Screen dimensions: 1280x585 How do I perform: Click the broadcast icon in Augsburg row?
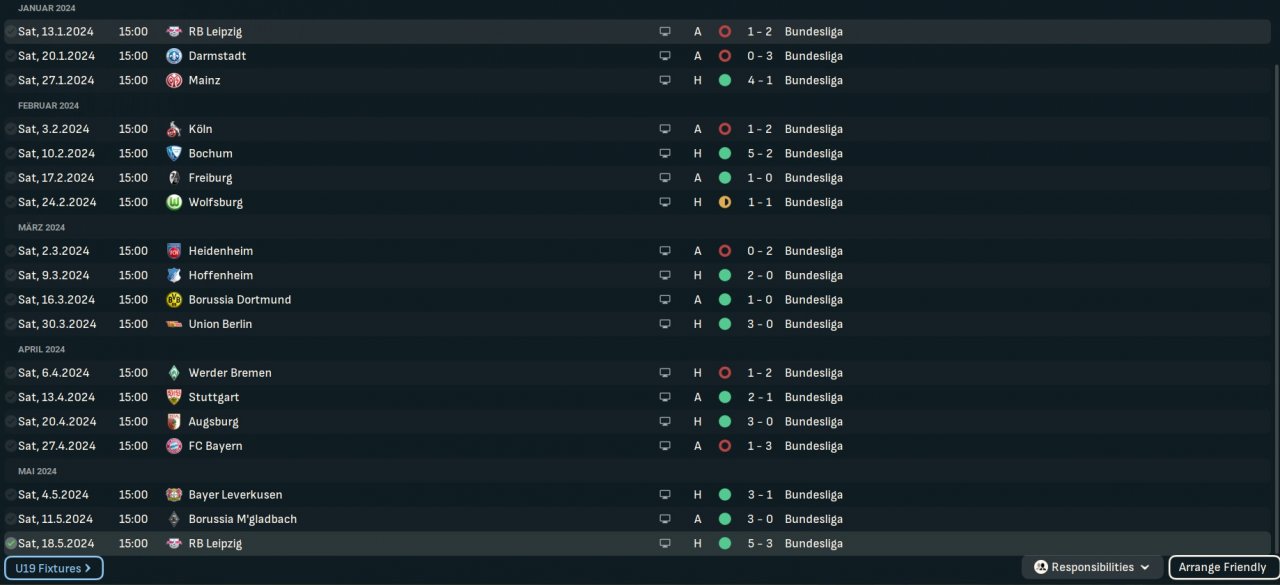[665, 422]
